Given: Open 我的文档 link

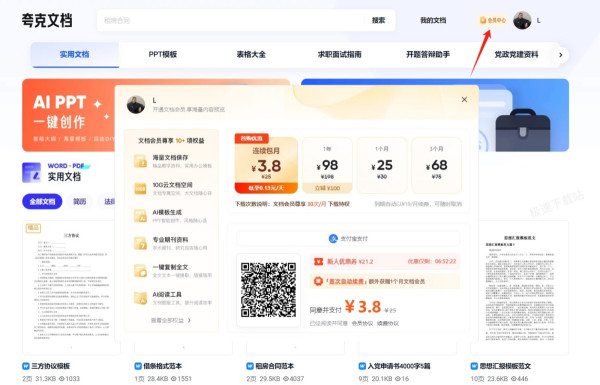Looking at the screenshot, I should coord(433,20).
